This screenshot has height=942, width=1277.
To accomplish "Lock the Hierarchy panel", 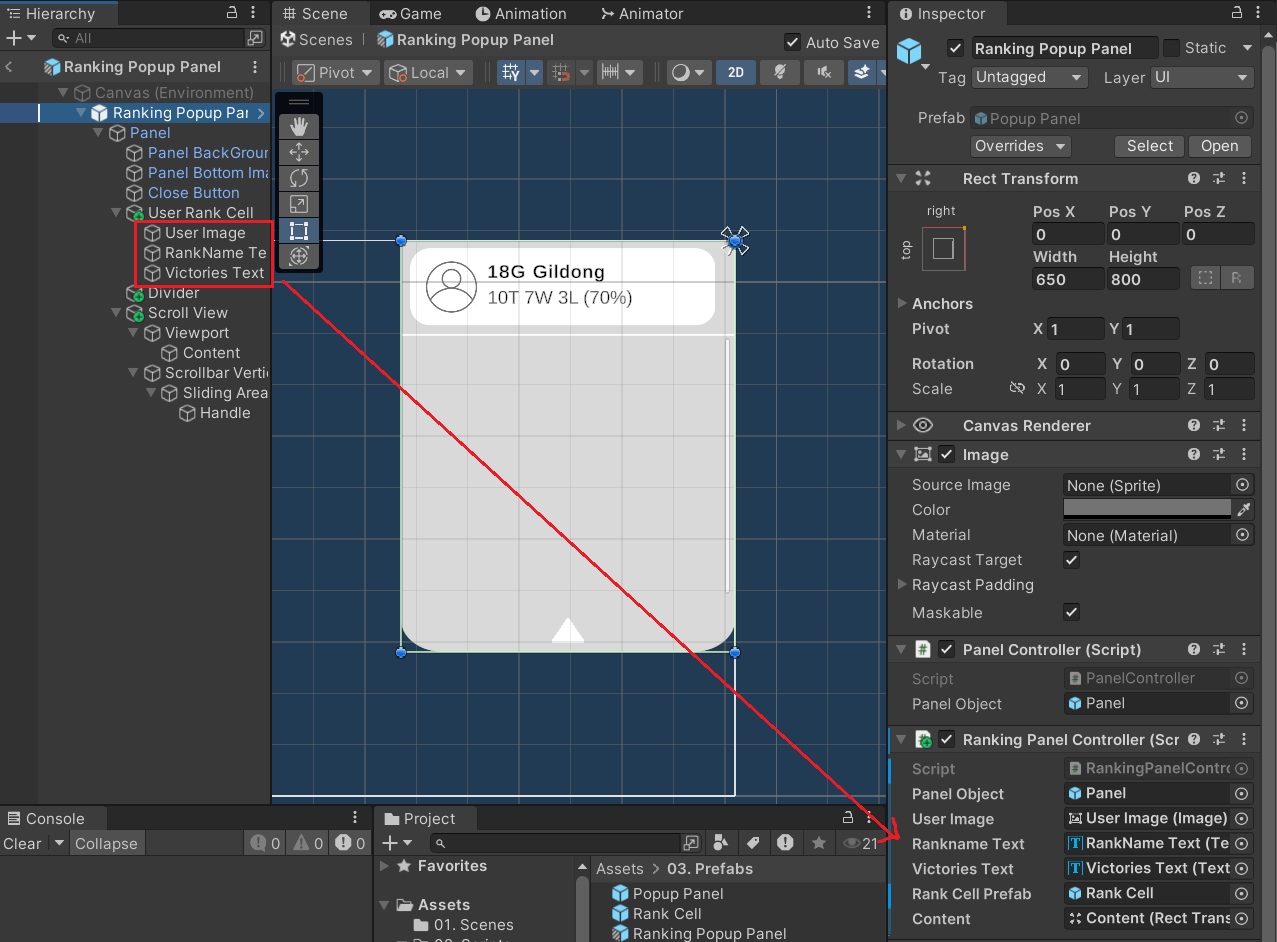I will point(232,13).
